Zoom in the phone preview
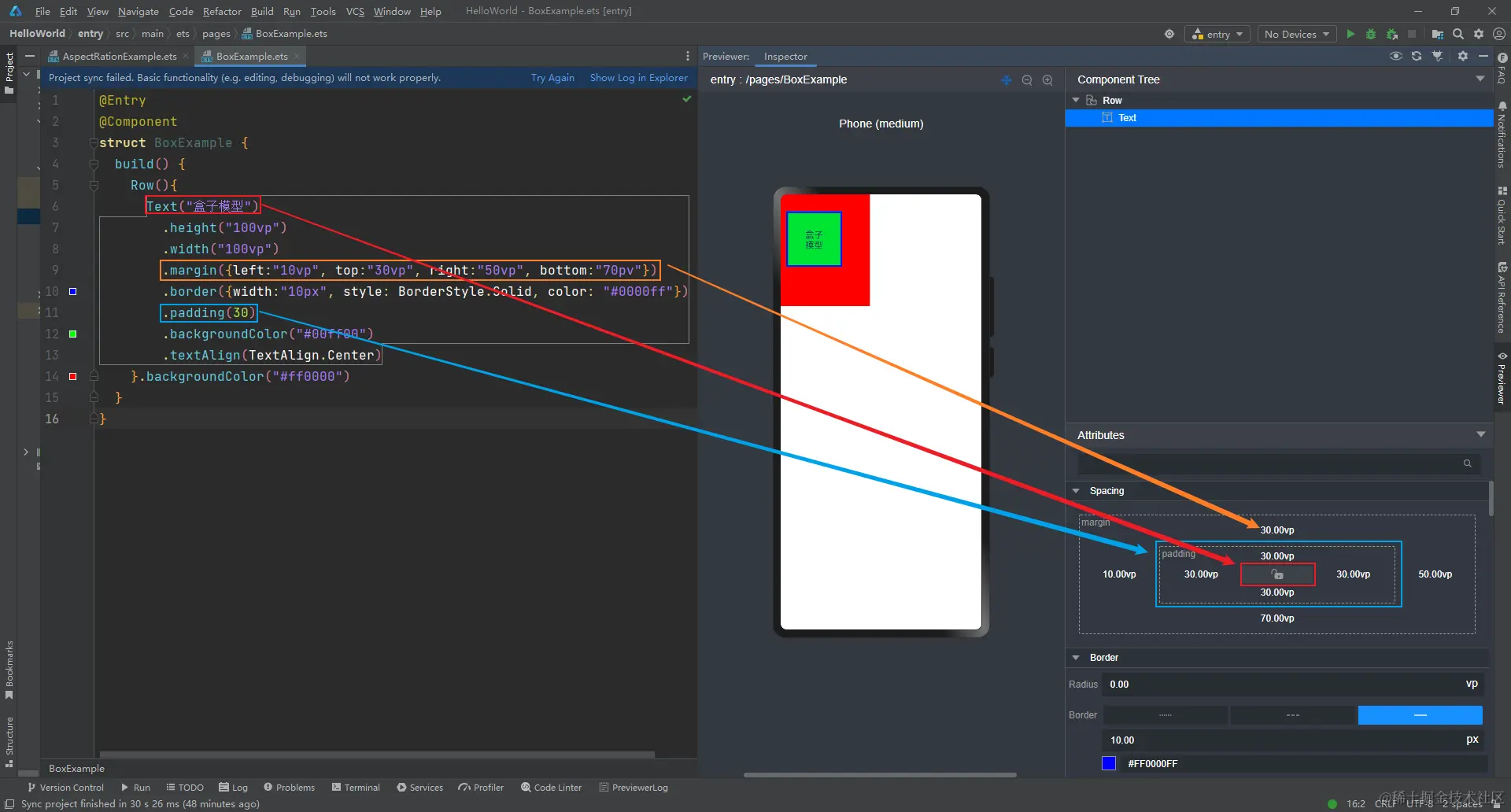The width and height of the screenshot is (1511, 812). (1047, 79)
